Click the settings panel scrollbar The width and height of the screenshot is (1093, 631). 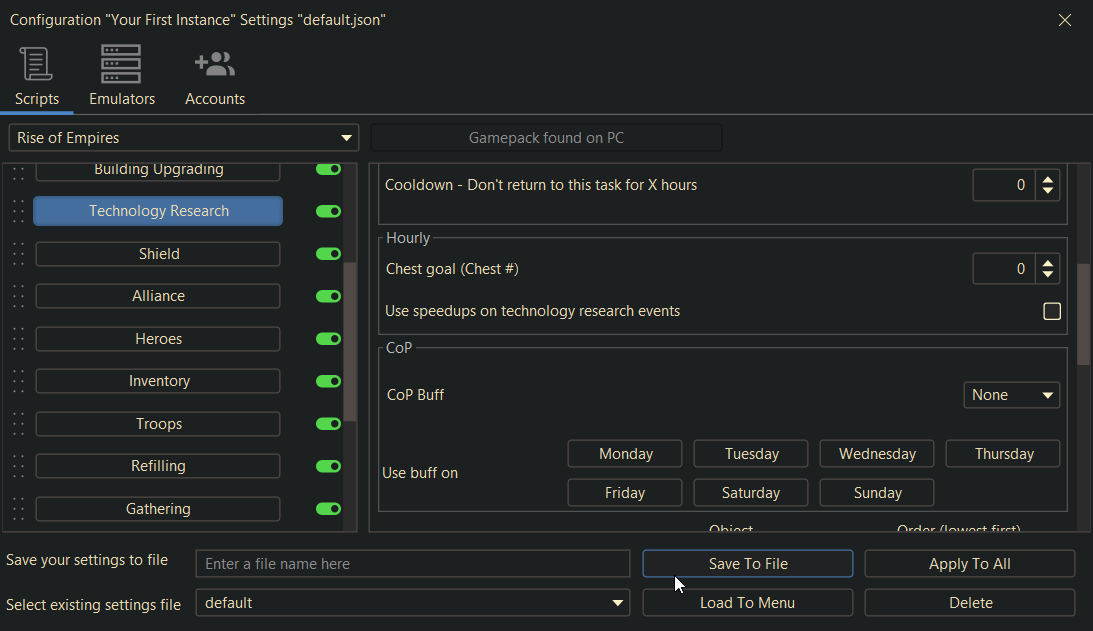pyautogui.click(x=1084, y=314)
